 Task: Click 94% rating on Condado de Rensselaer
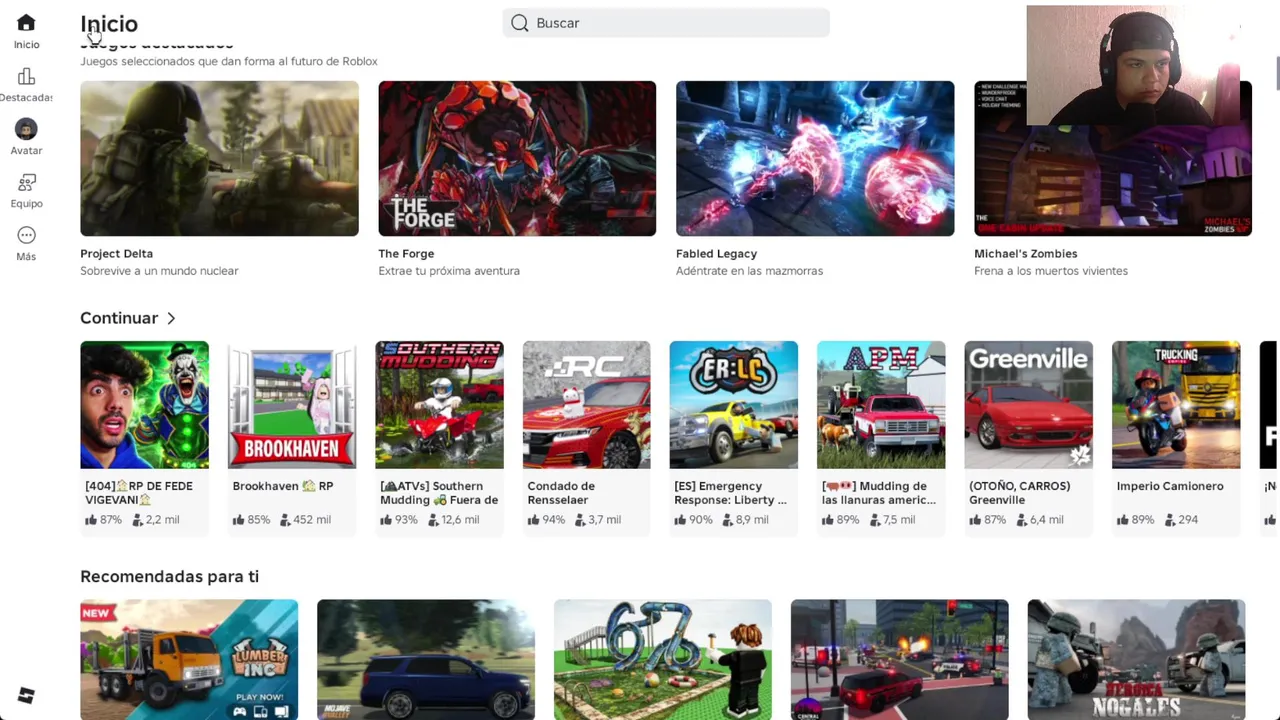click(x=546, y=520)
